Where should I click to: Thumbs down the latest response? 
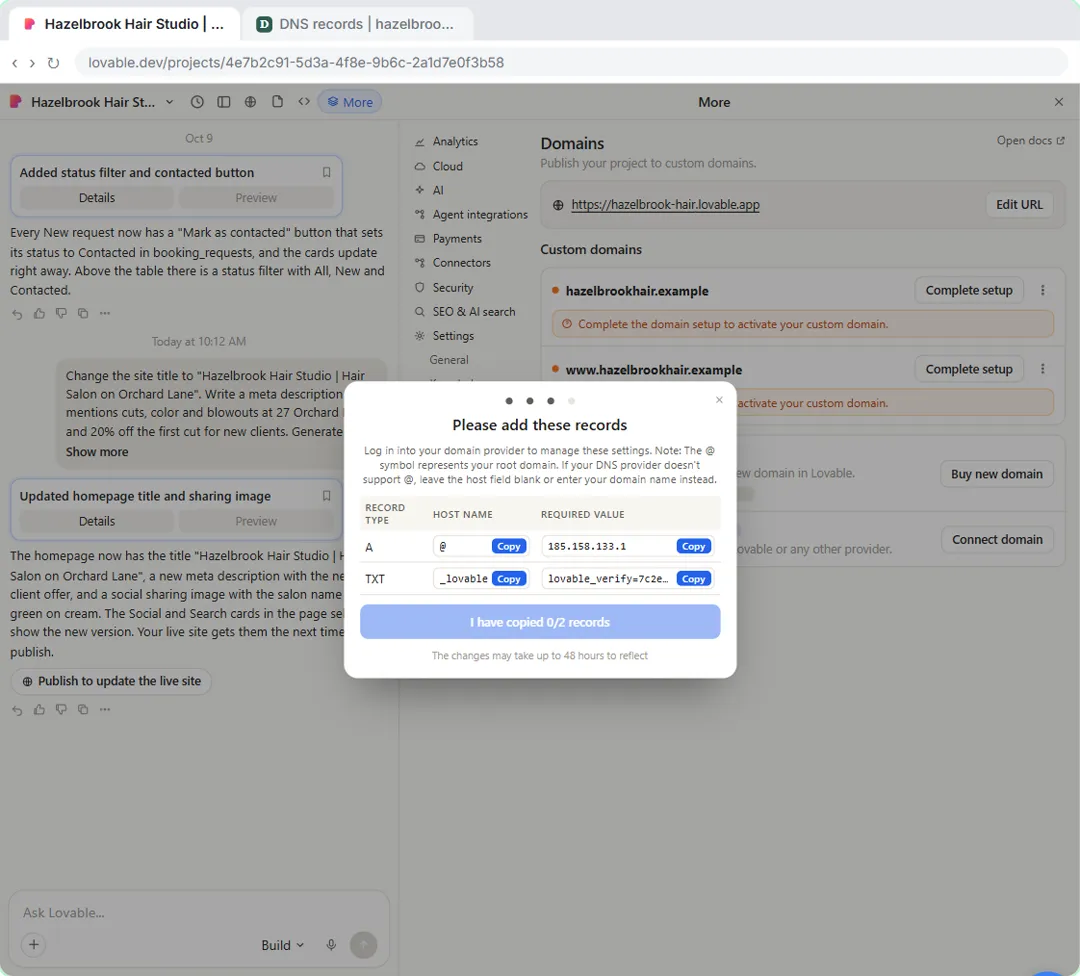point(61,709)
